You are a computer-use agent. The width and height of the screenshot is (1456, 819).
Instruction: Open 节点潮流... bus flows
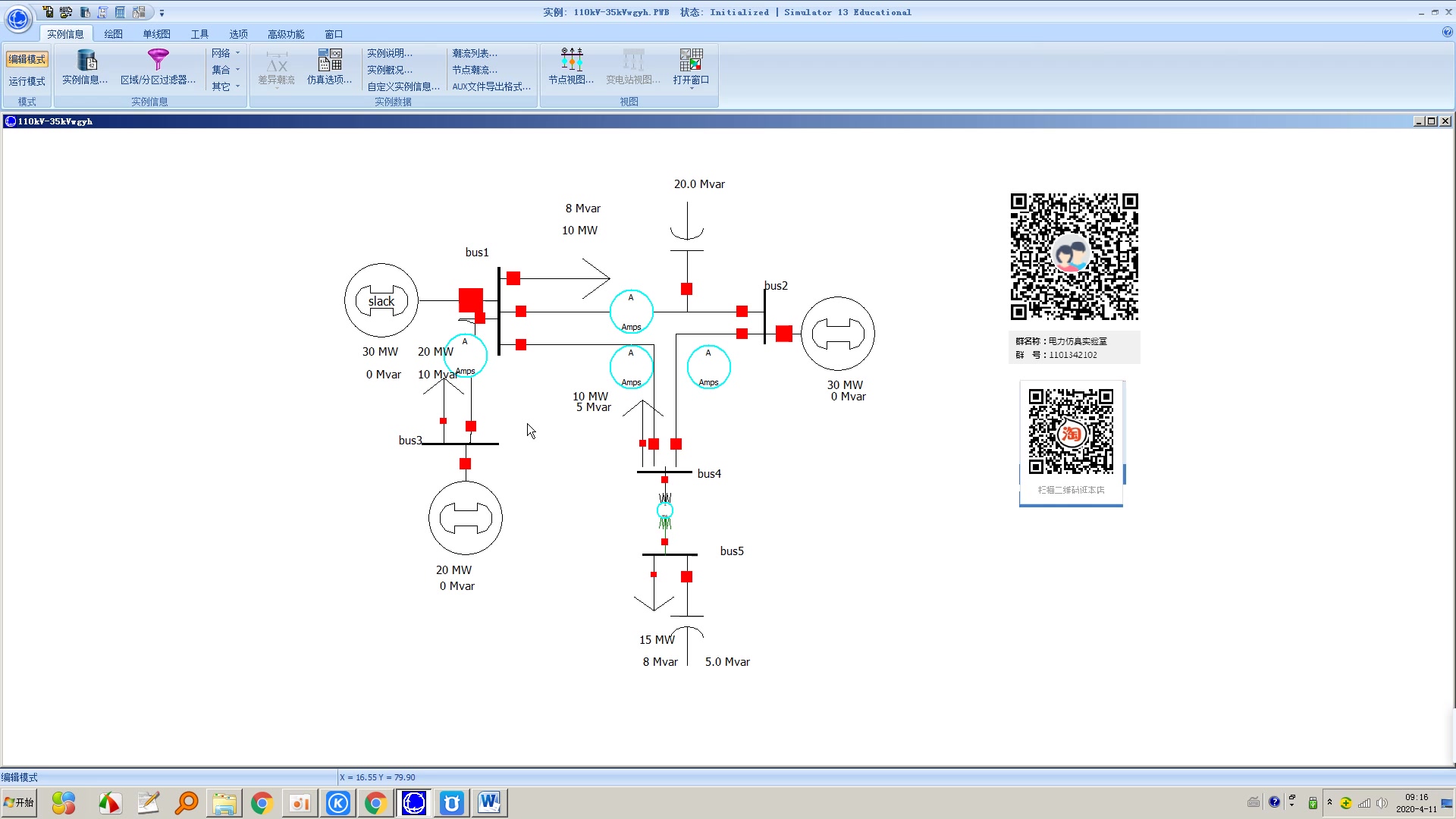(475, 70)
